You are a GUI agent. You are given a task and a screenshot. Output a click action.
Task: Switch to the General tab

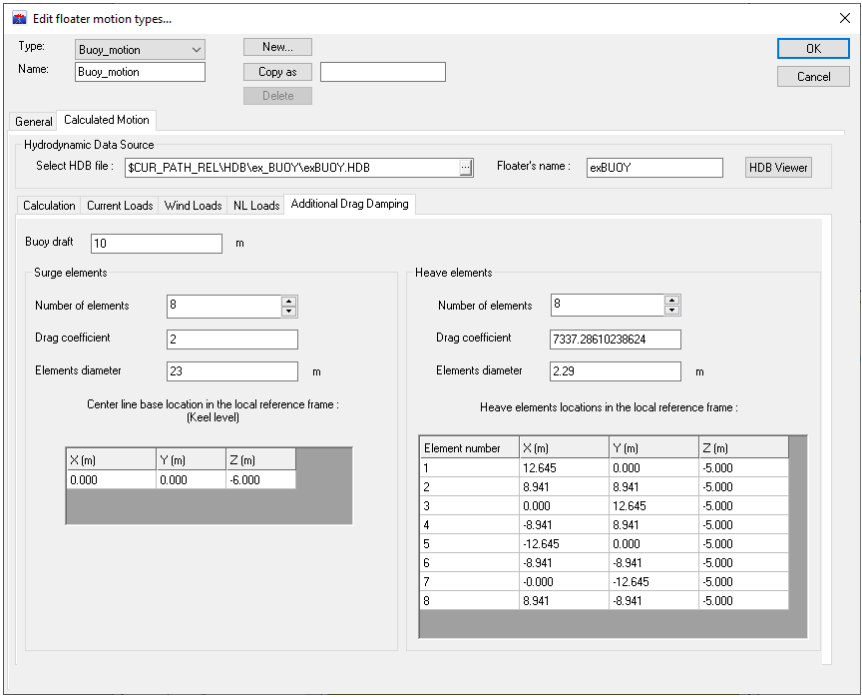click(x=33, y=121)
